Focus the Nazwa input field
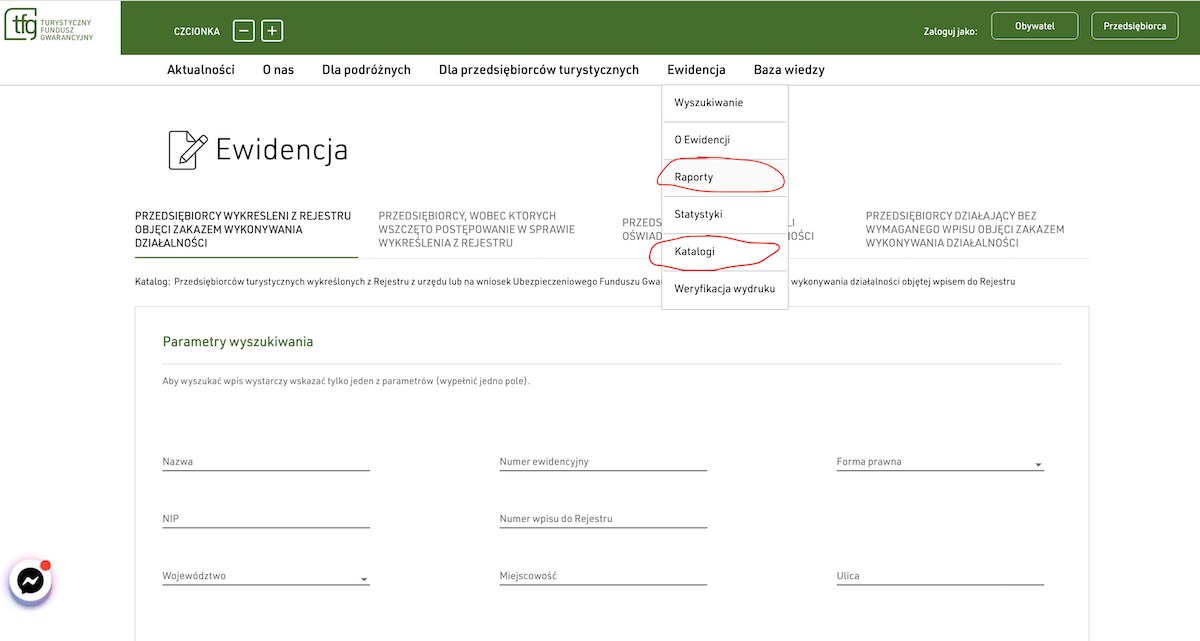 pyautogui.click(x=265, y=462)
